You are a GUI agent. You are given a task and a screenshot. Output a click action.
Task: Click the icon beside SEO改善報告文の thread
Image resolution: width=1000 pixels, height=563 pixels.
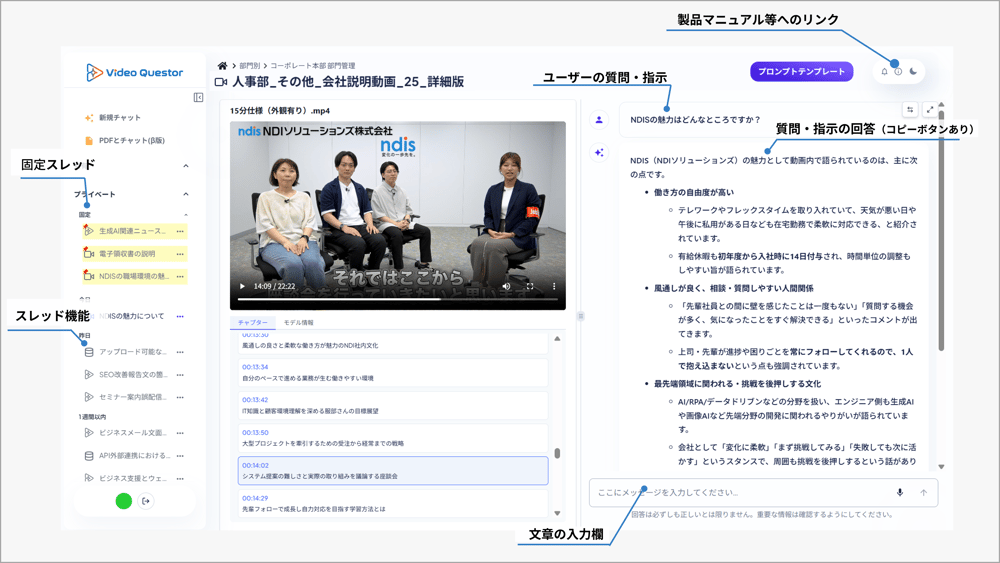pyautogui.click(x=89, y=374)
